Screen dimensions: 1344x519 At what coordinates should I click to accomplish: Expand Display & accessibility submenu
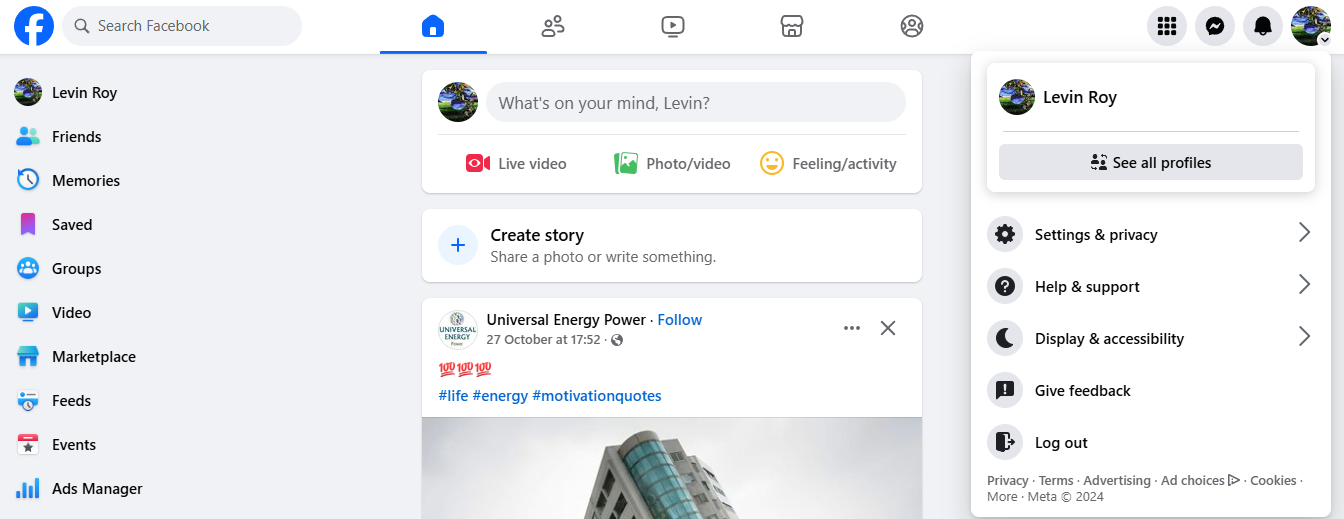click(x=1150, y=339)
